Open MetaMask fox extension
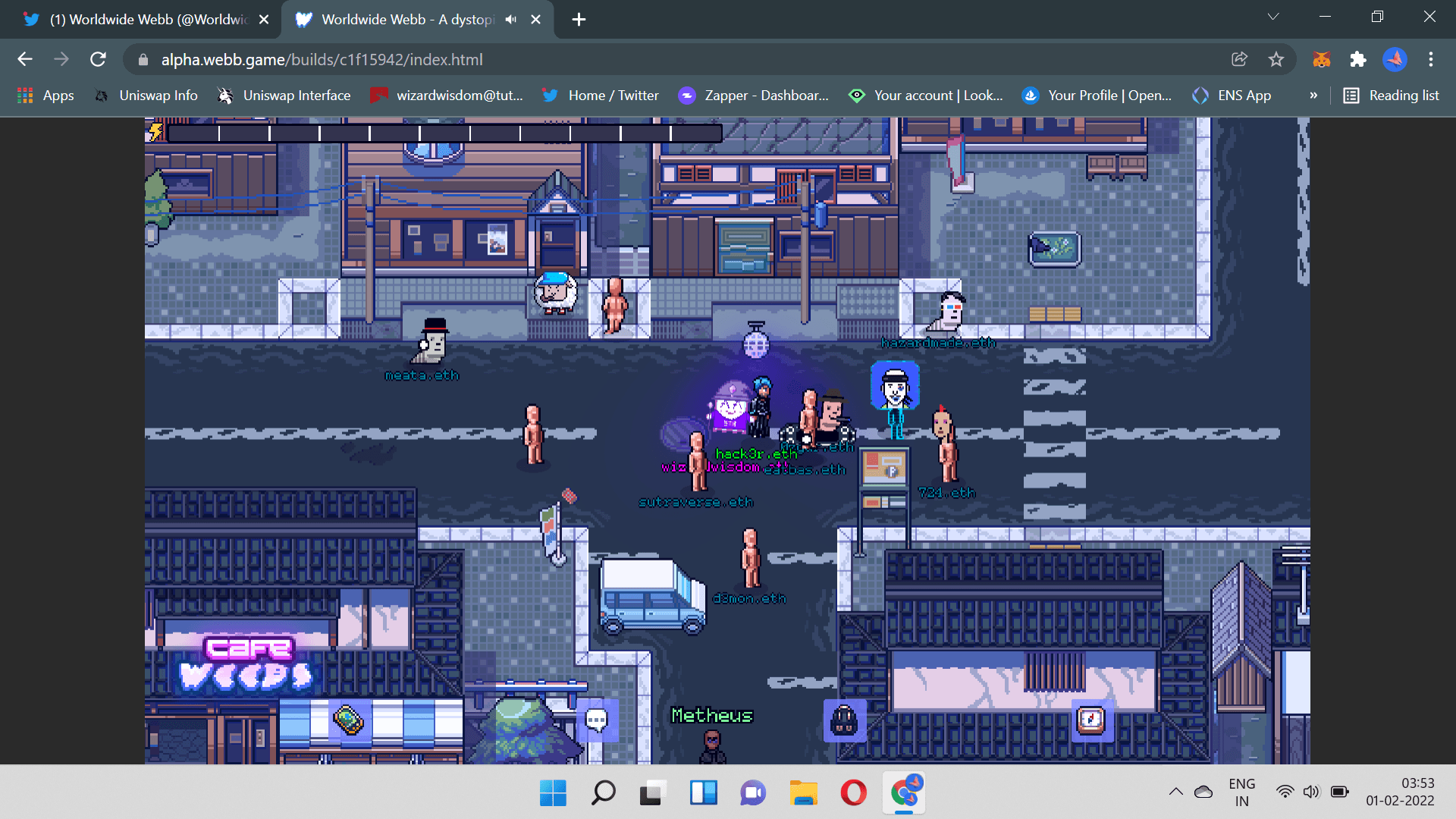This screenshot has height=819, width=1456. click(1321, 59)
